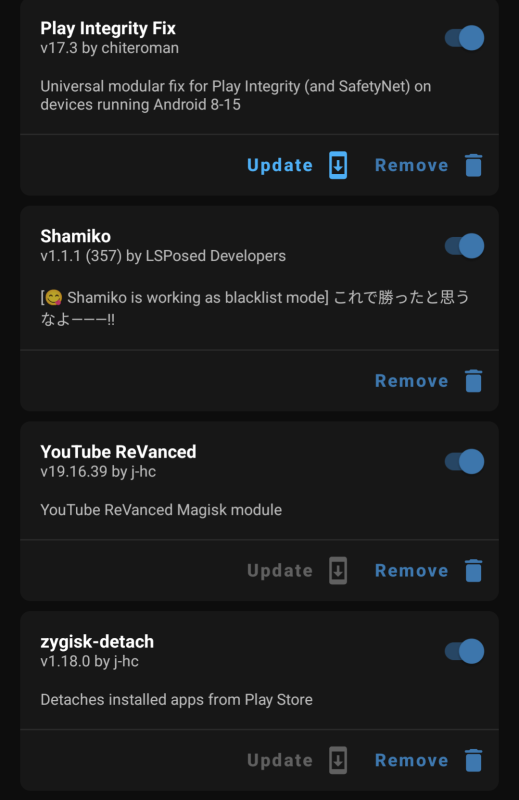The width and height of the screenshot is (519, 800).
Task: Tap the greyed download icon for YouTube ReVanced
Action: 338,571
